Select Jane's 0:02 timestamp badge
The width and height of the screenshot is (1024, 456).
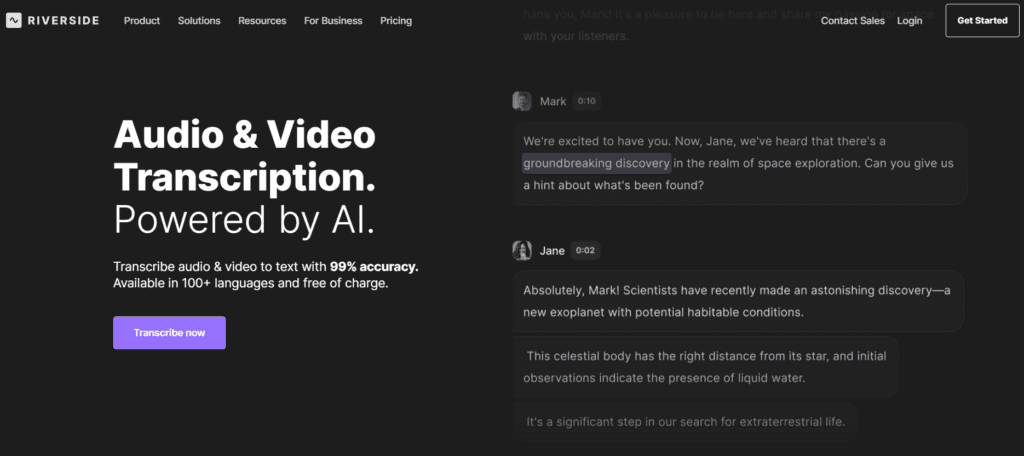[586, 250]
